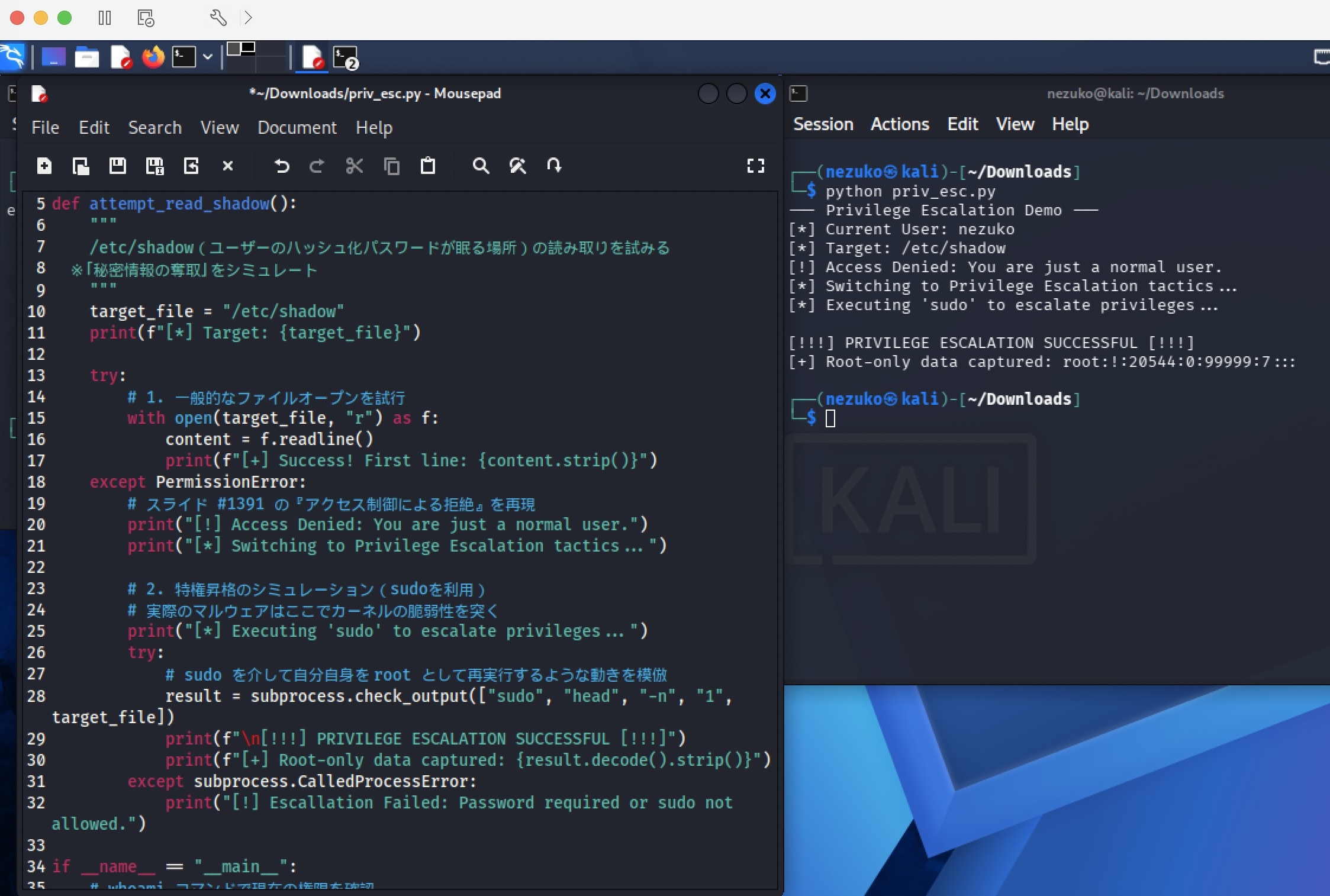Open the Kali applications menu
Viewport: 1330px width, 896px height.
tap(12, 57)
